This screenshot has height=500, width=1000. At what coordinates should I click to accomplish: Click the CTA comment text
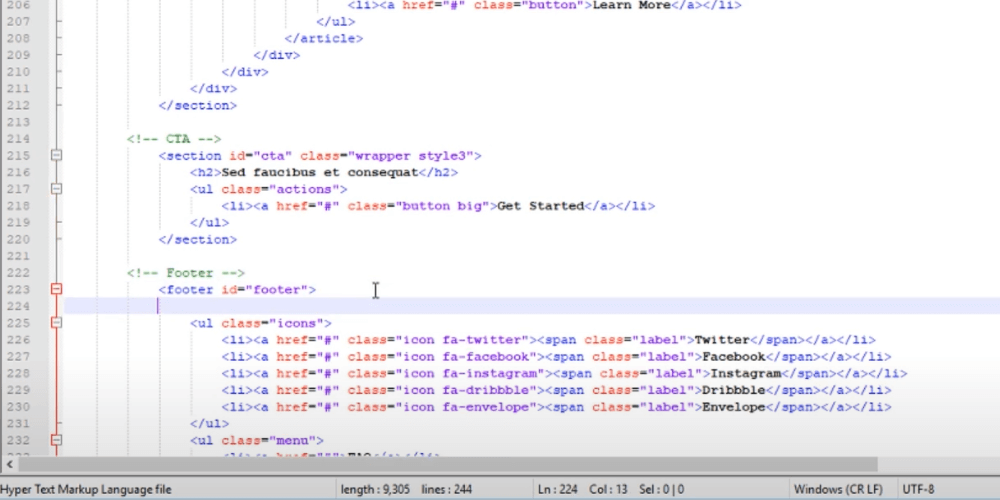[x=173, y=138]
